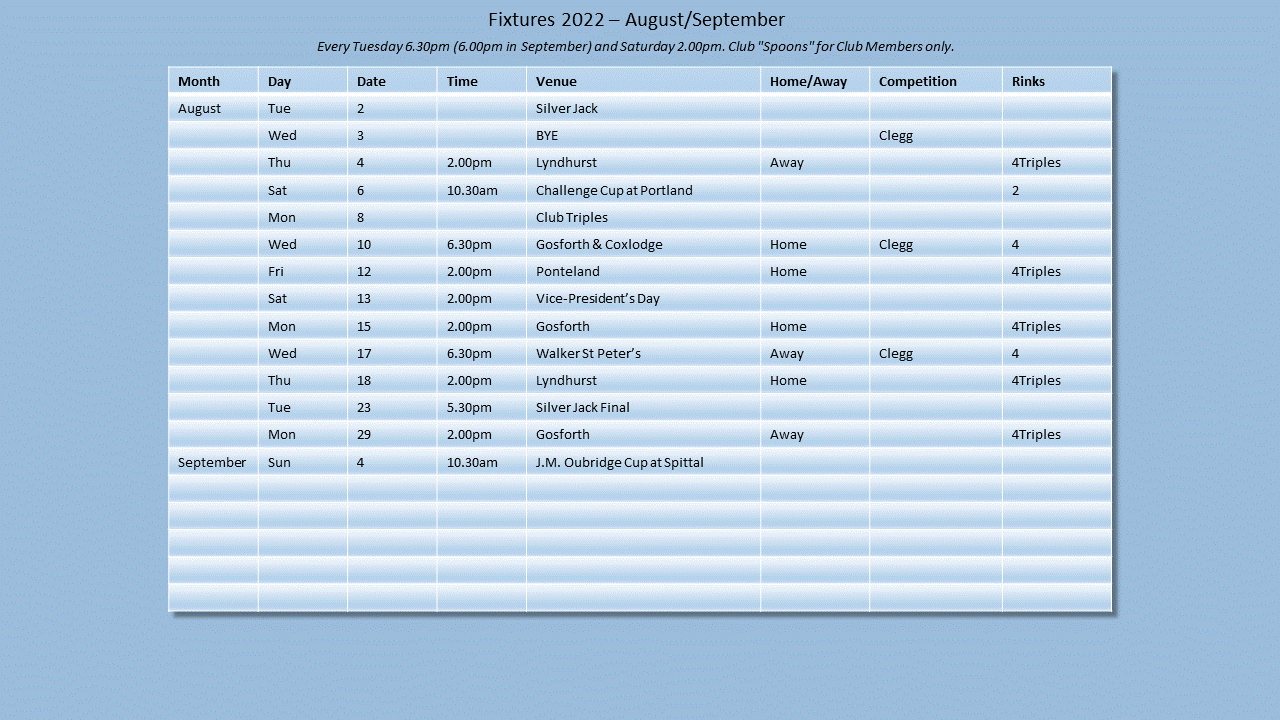Click the Venue column header
This screenshot has width=1280, height=720.
[x=556, y=81]
